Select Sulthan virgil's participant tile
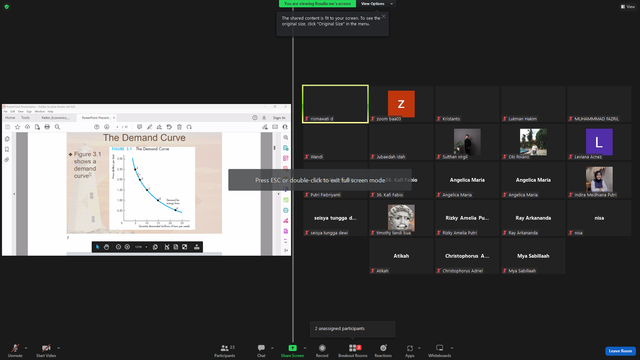This screenshot has width=640, height=360. pos(467,142)
